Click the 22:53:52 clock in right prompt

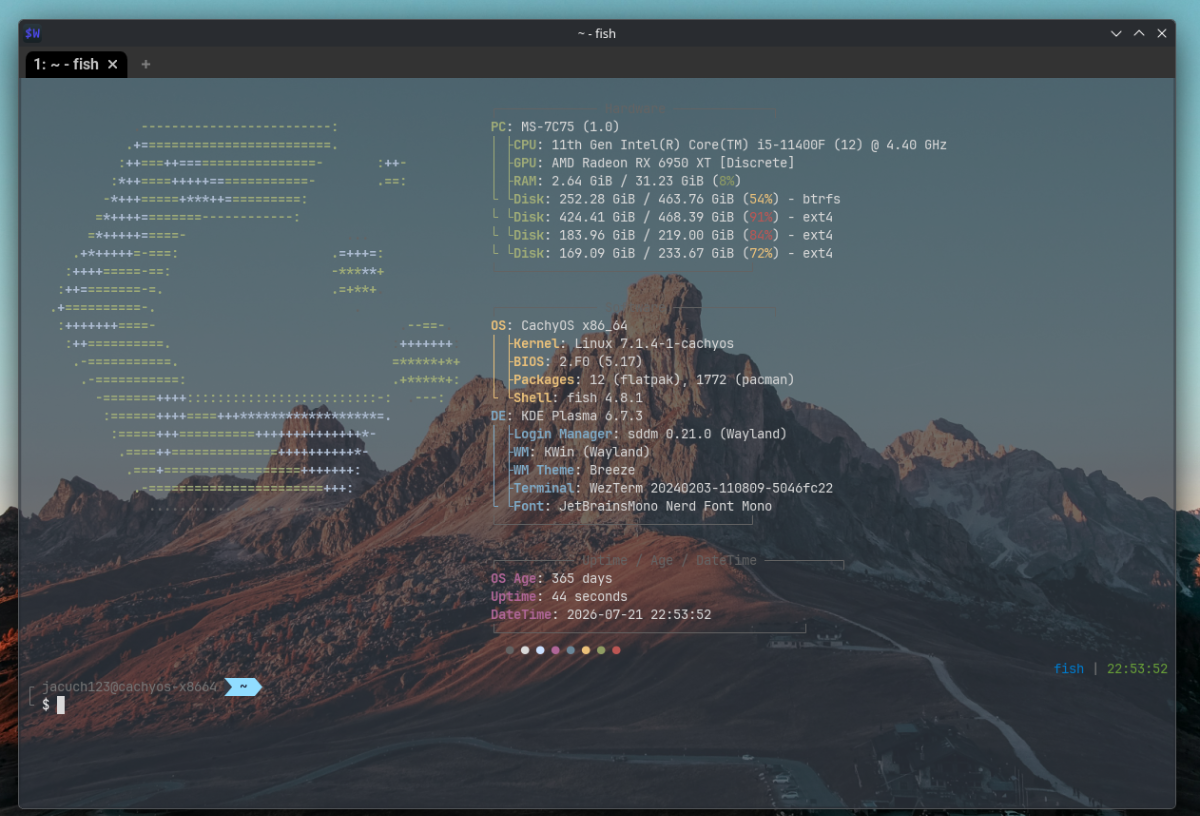1137,669
